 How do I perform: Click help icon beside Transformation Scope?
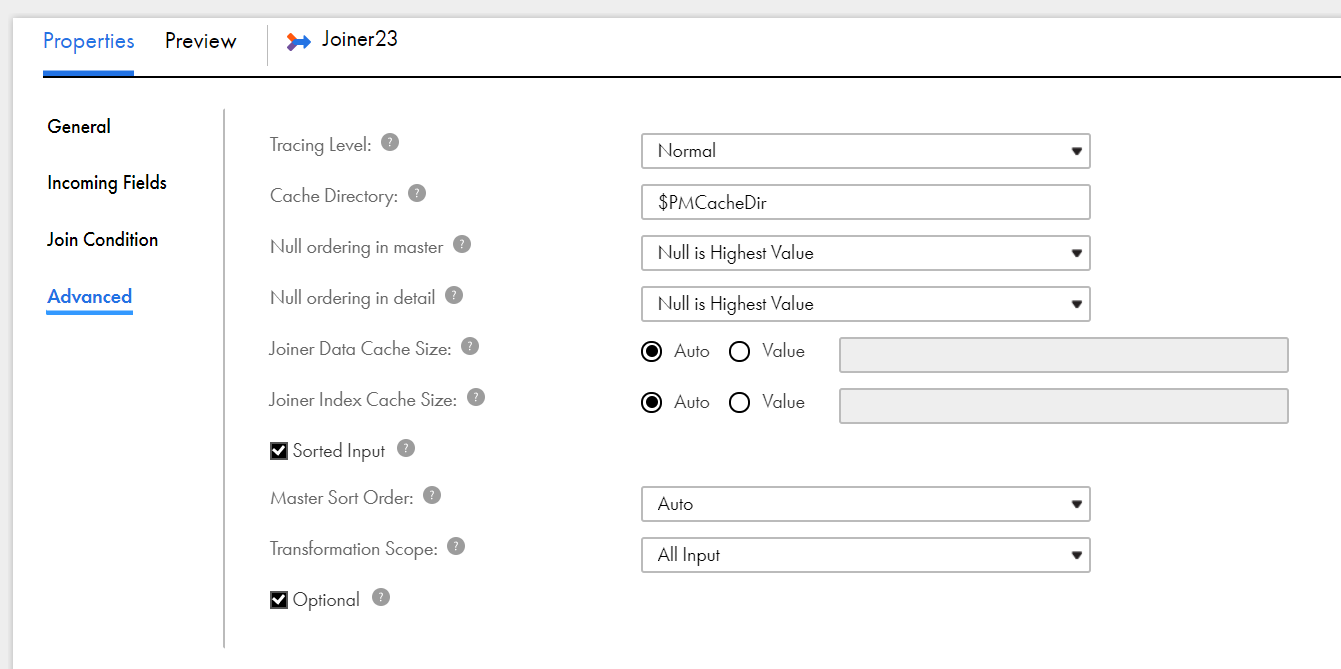[x=456, y=547]
